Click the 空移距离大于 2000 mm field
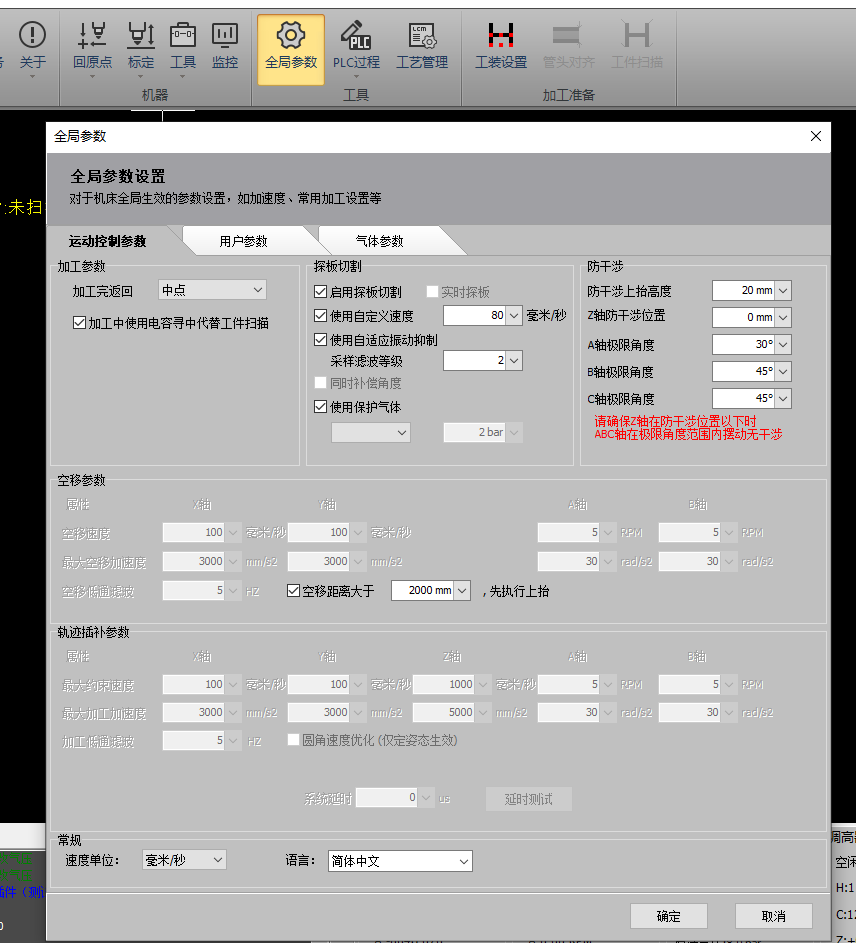The image size is (856, 943). (x=423, y=591)
